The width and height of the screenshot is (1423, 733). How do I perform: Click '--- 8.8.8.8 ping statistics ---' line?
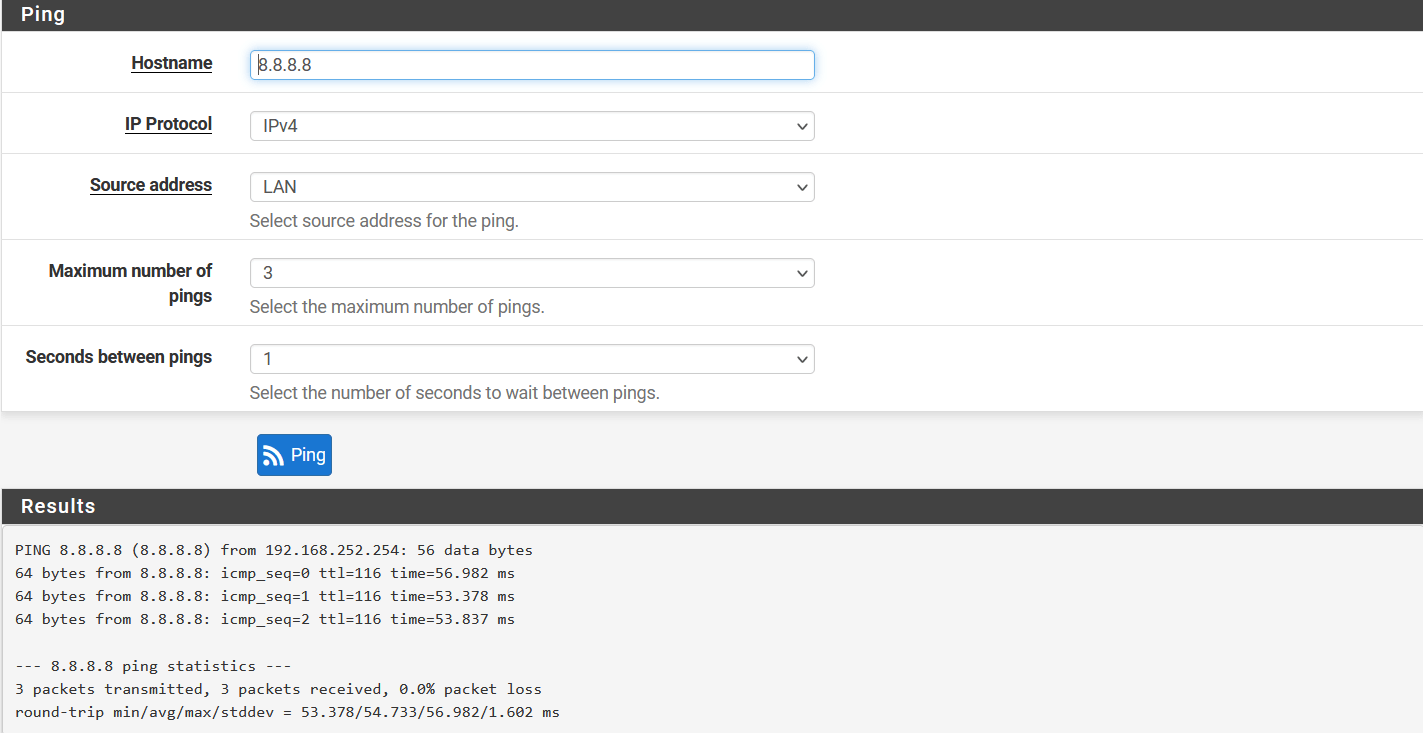pos(153,666)
